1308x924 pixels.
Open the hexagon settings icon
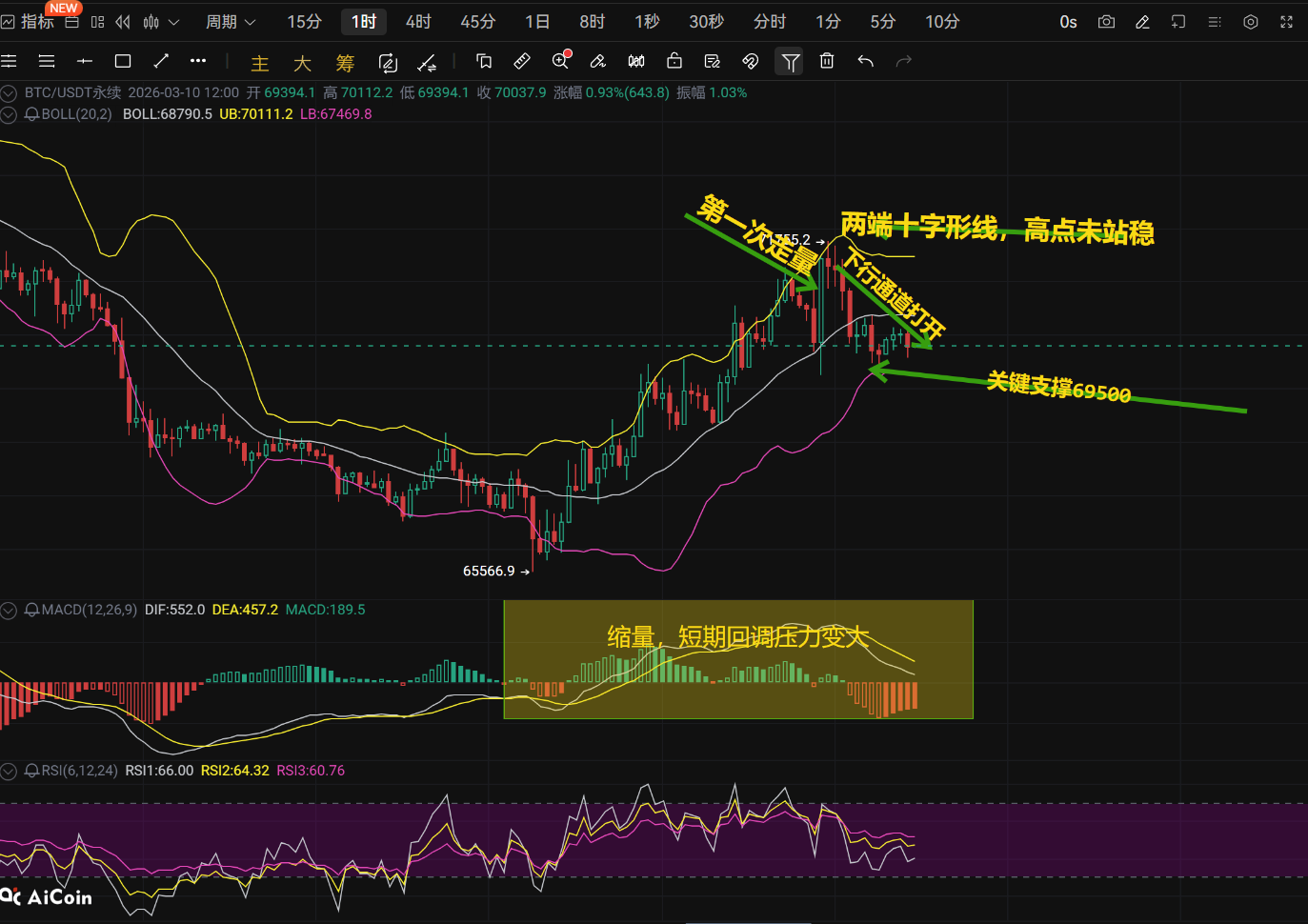click(1251, 22)
